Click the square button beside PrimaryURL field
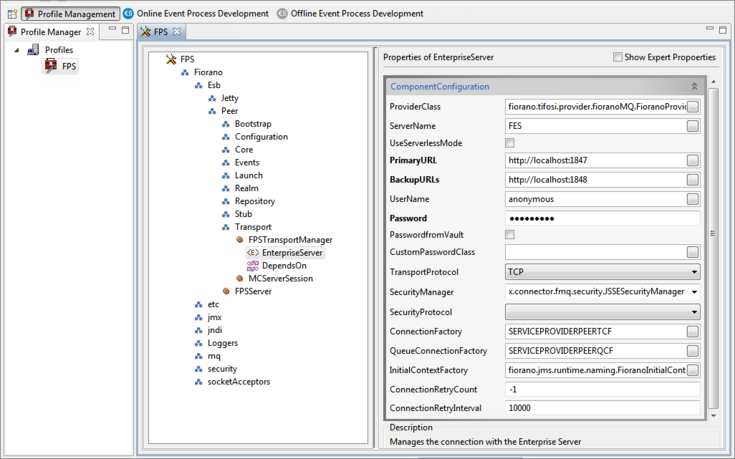735x459 pixels. (x=692, y=160)
